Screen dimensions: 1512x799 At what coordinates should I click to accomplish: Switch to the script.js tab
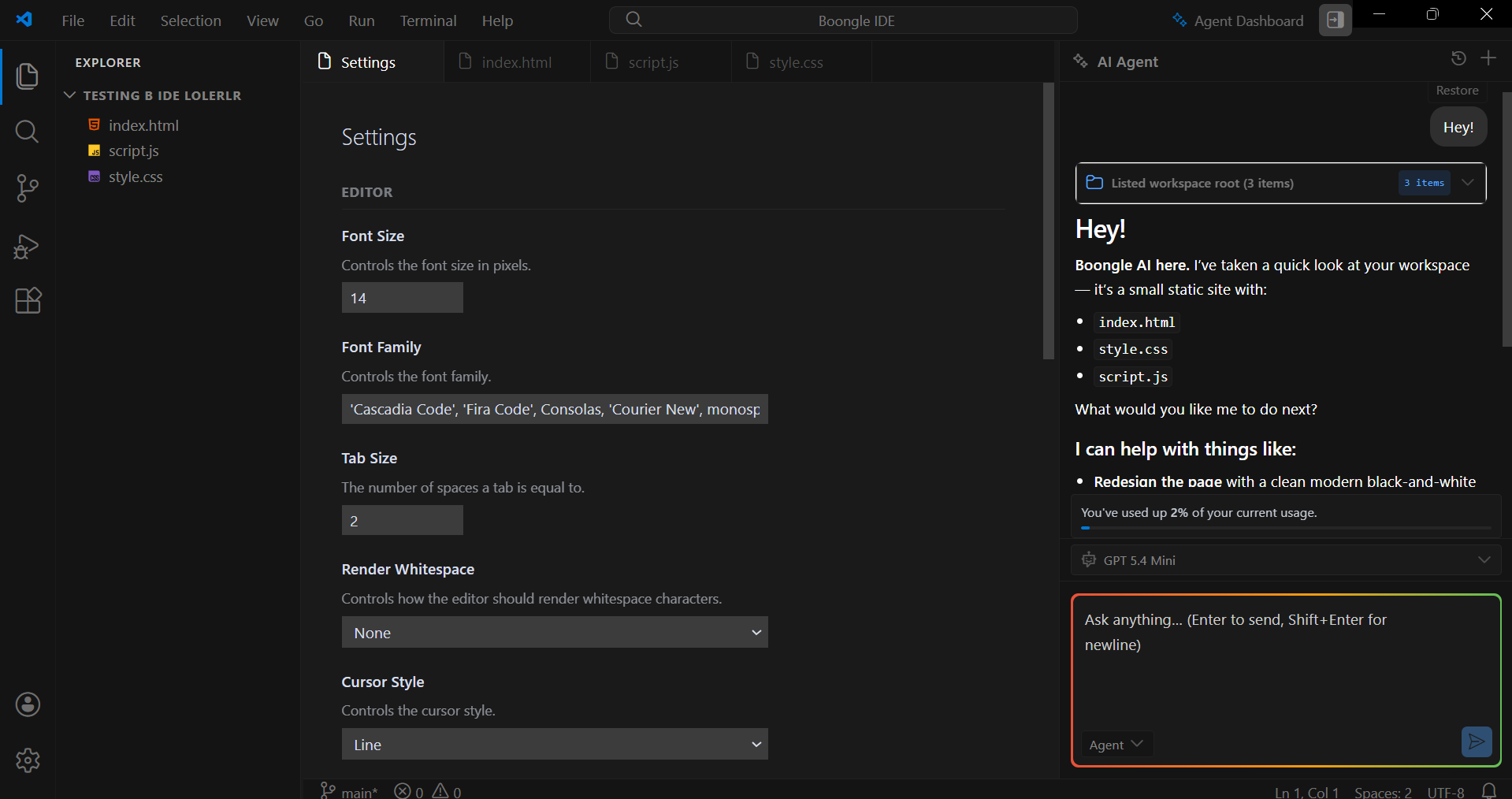(x=661, y=61)
